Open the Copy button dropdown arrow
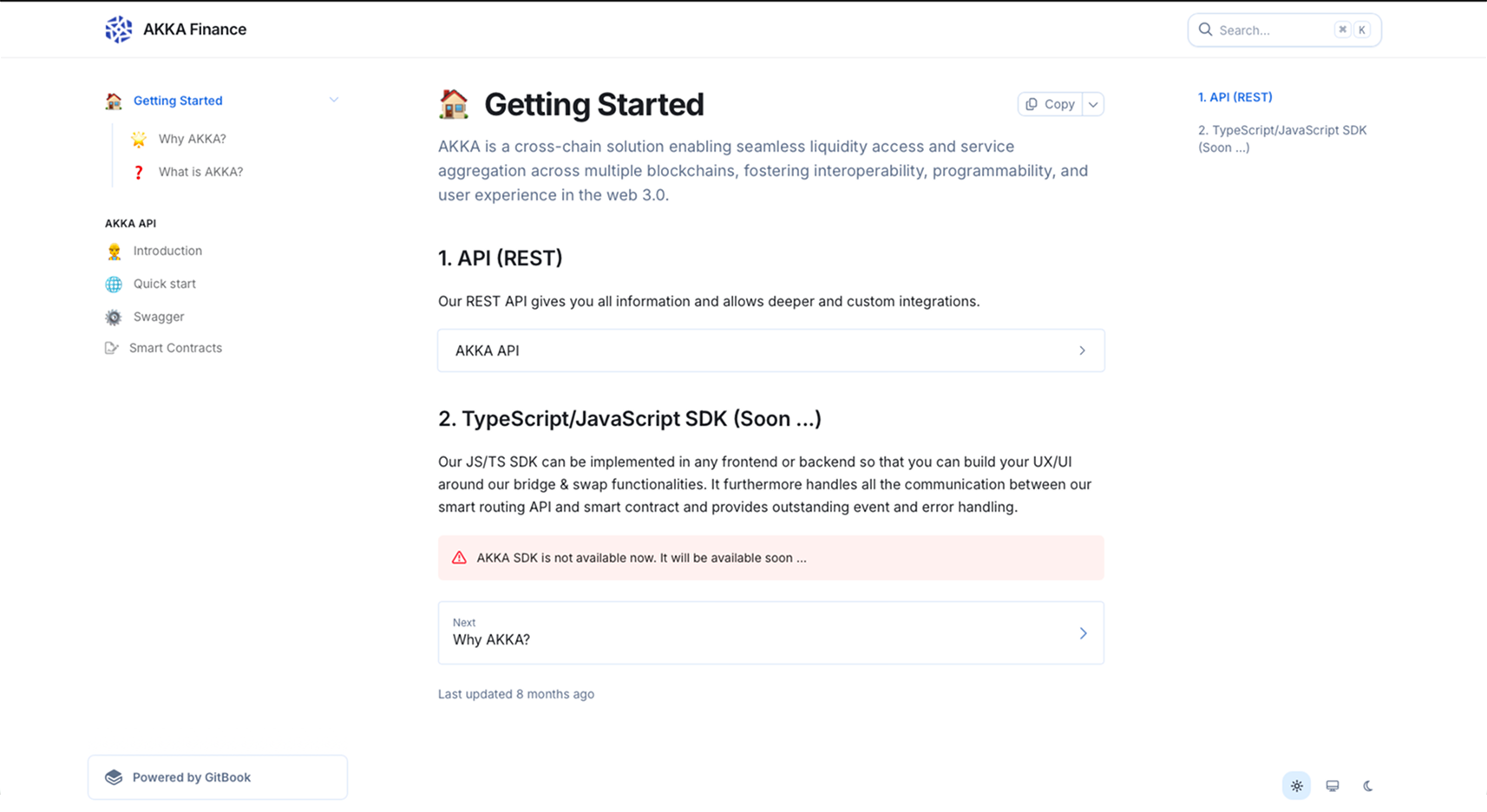1487x812 pixels. tap(1093, 103)
